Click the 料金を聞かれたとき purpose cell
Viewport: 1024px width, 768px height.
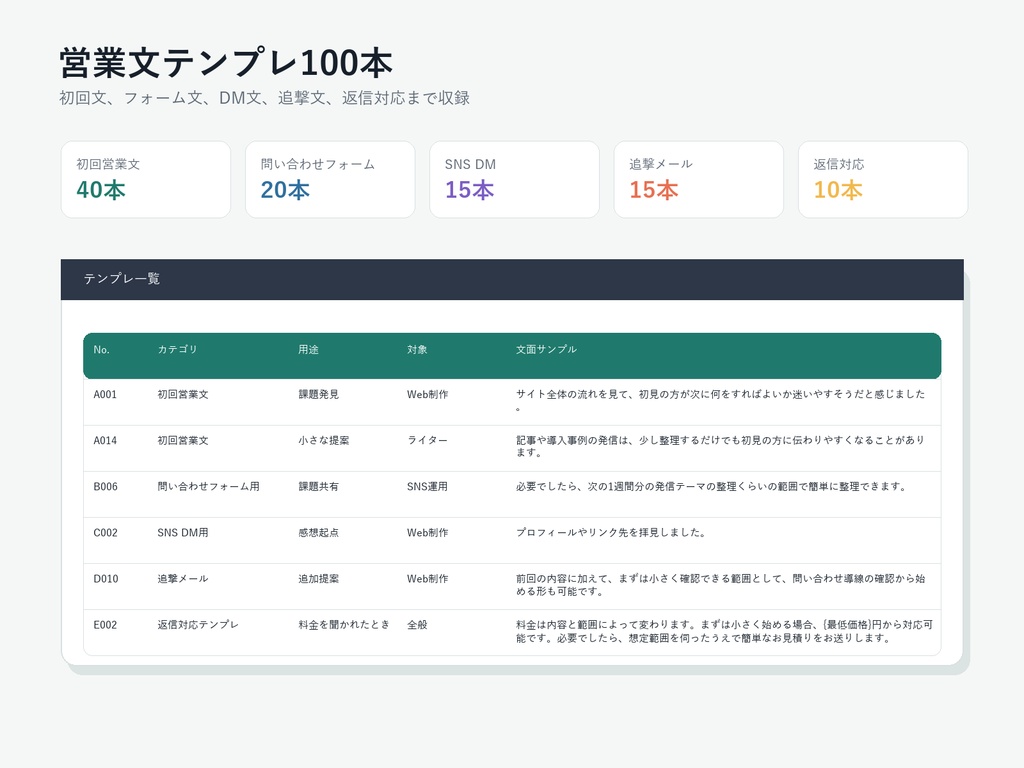pos(344,625)
